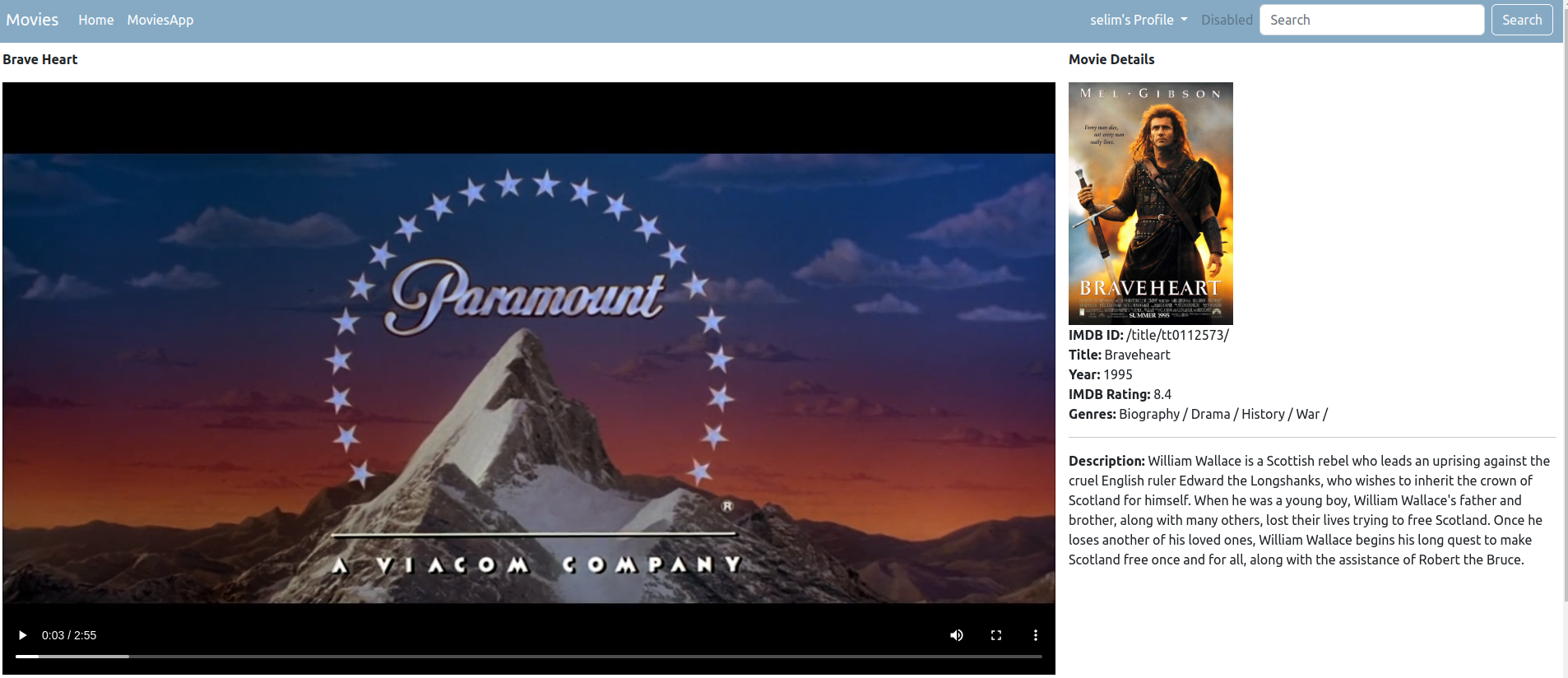
Task: Click the Search button
Action: pos(1522,20)
